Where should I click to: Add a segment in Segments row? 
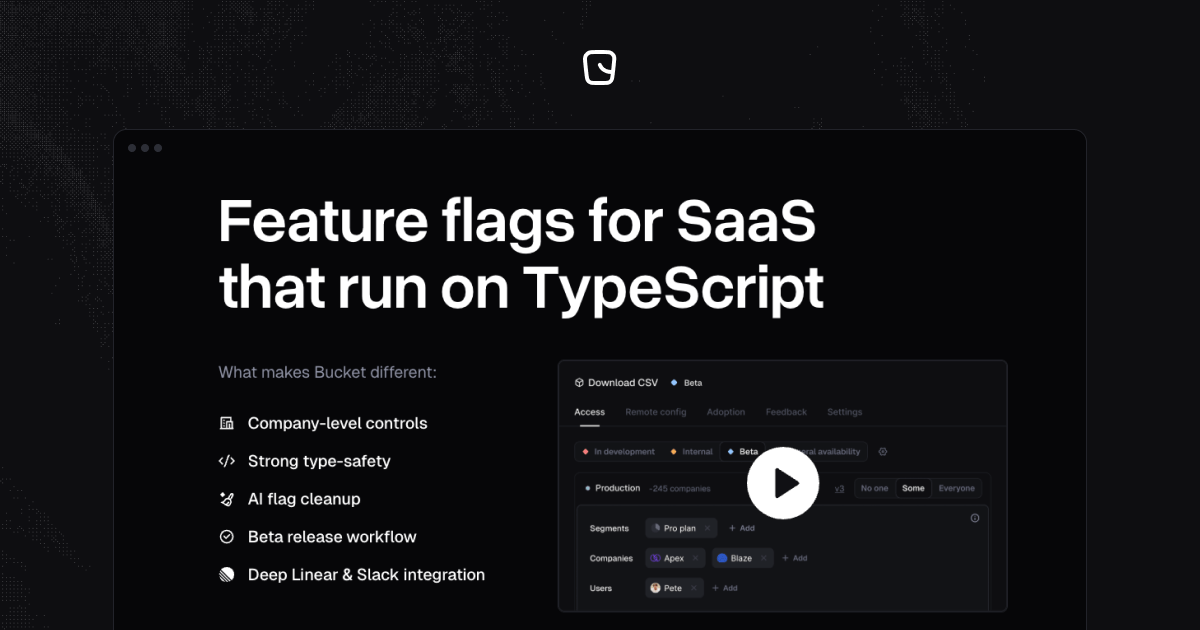pos(741,528)
